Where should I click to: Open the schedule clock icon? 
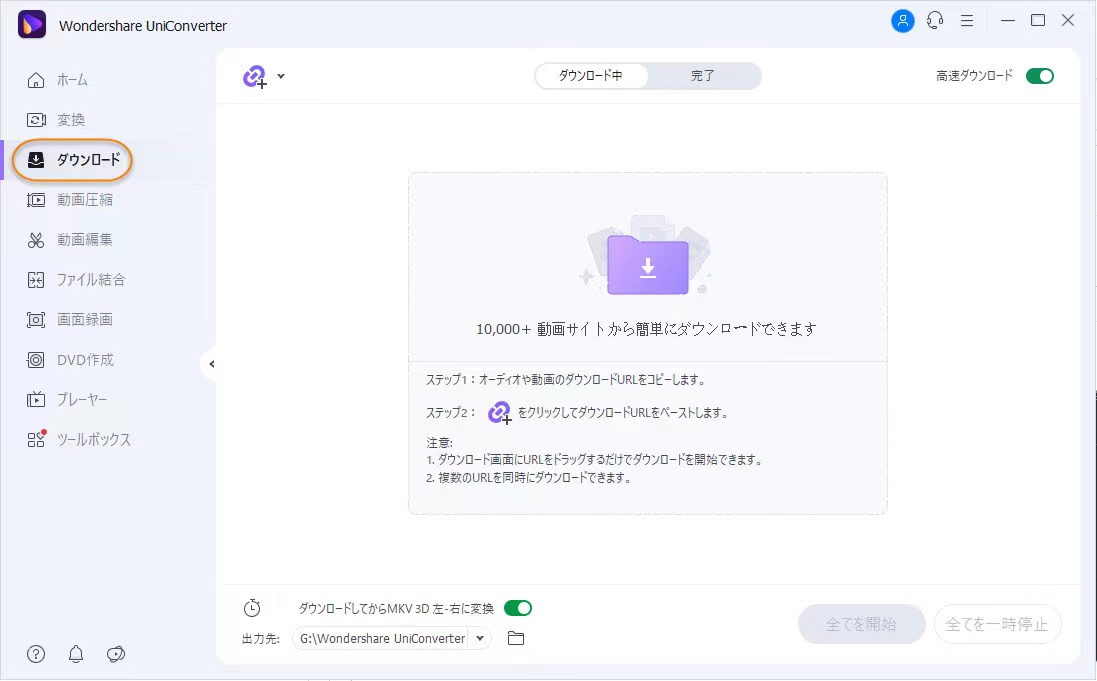click(252, 608)
